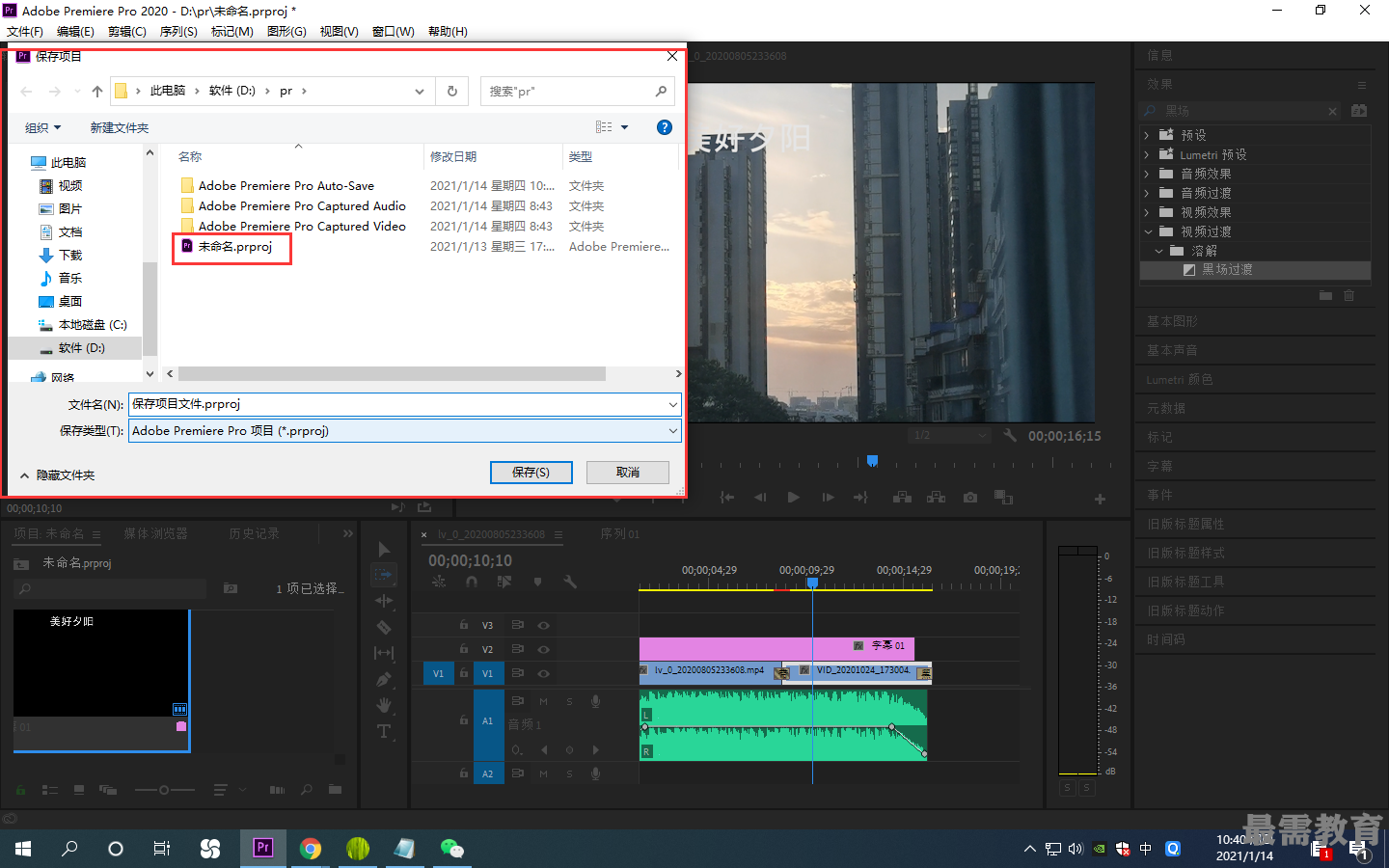
Task: Open the Sequence (序列) menu
Action: (177, 32)
